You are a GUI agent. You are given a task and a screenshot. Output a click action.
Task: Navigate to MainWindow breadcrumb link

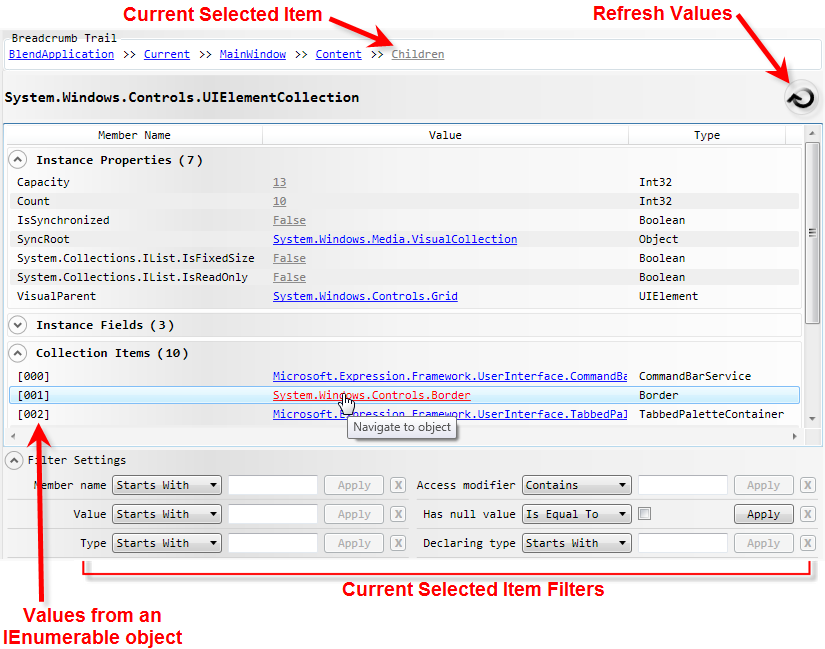(x=253, y=54)
